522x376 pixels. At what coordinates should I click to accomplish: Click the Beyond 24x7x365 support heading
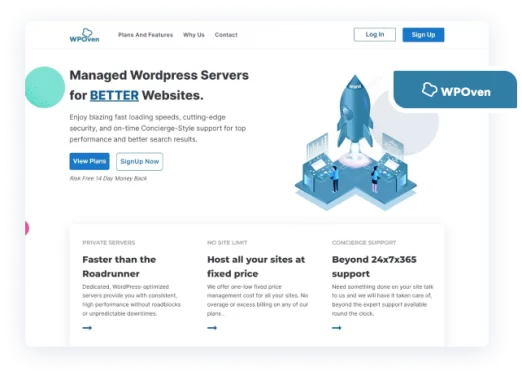tap(374, 267)
